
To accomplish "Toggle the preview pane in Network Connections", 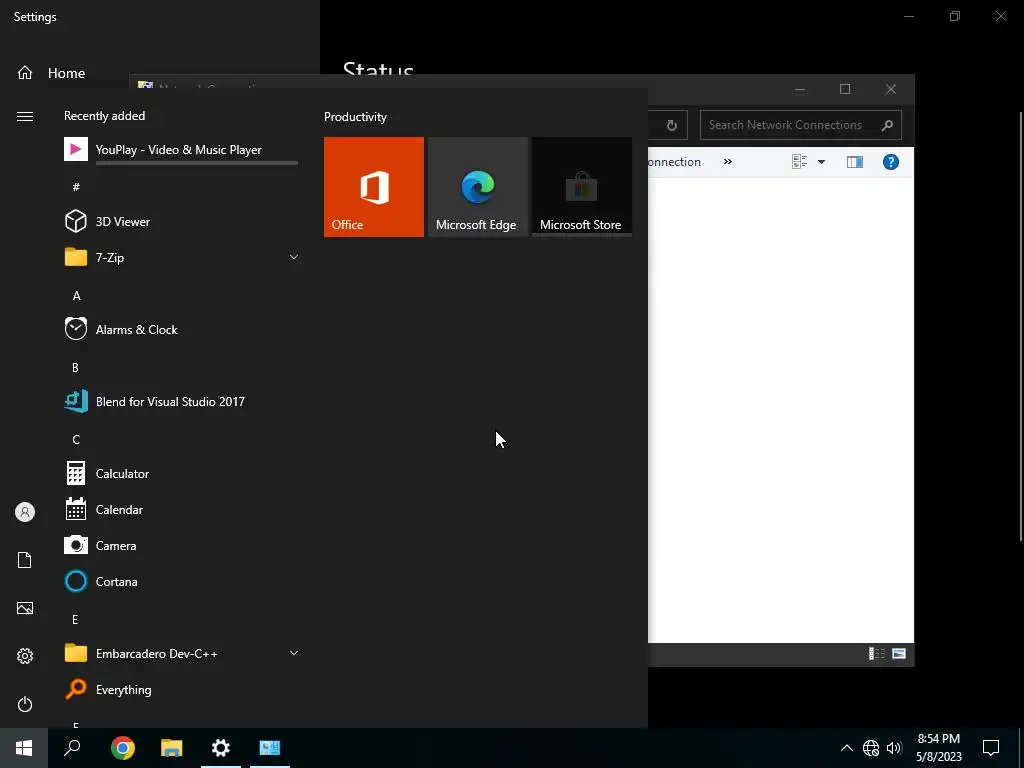I will point(855,162).
